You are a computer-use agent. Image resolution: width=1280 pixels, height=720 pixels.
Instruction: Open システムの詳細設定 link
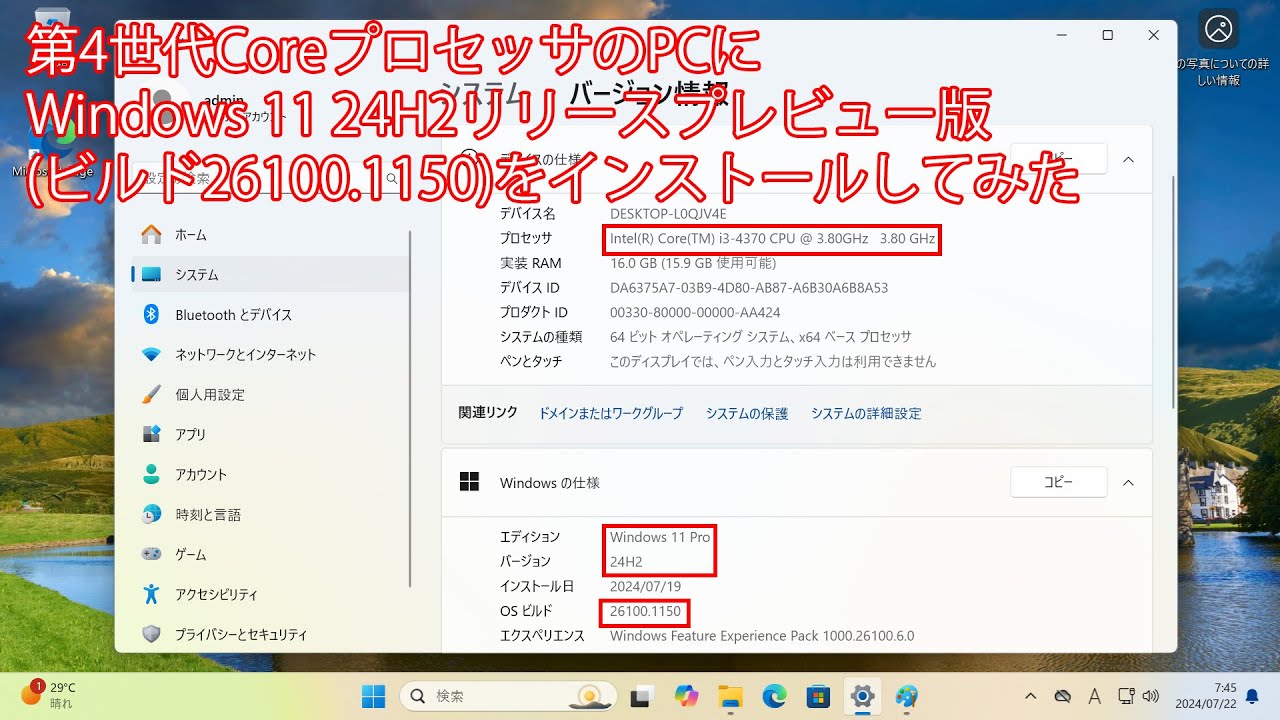click(x=865, y=413)
